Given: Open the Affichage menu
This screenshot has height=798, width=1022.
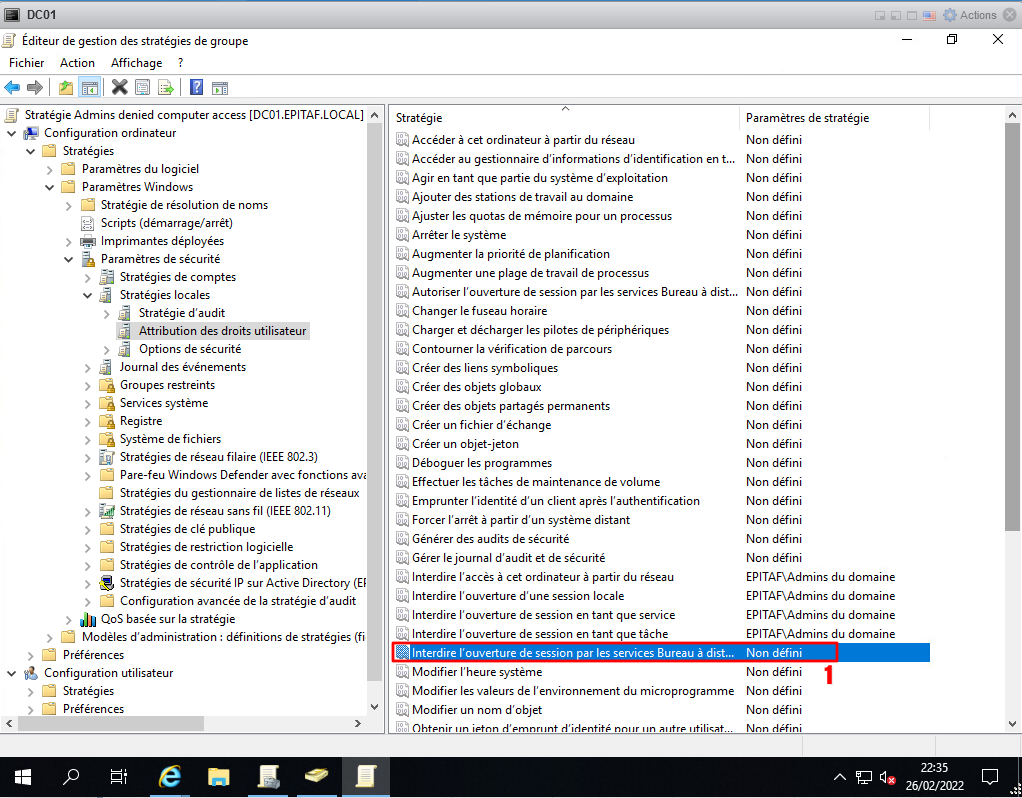Looking at the screenshot, I should 136,63.
